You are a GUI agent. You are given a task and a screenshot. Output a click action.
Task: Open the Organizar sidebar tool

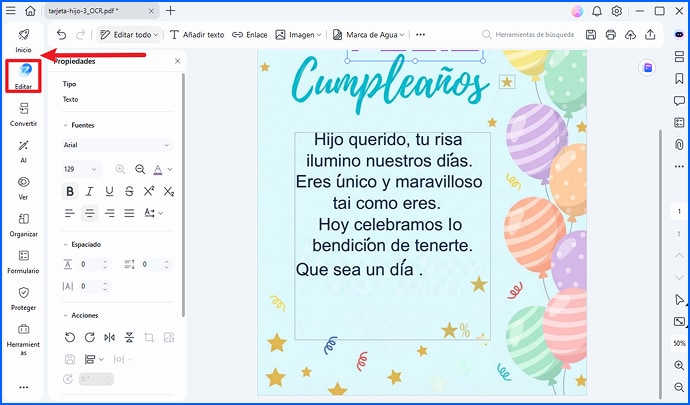23,225
